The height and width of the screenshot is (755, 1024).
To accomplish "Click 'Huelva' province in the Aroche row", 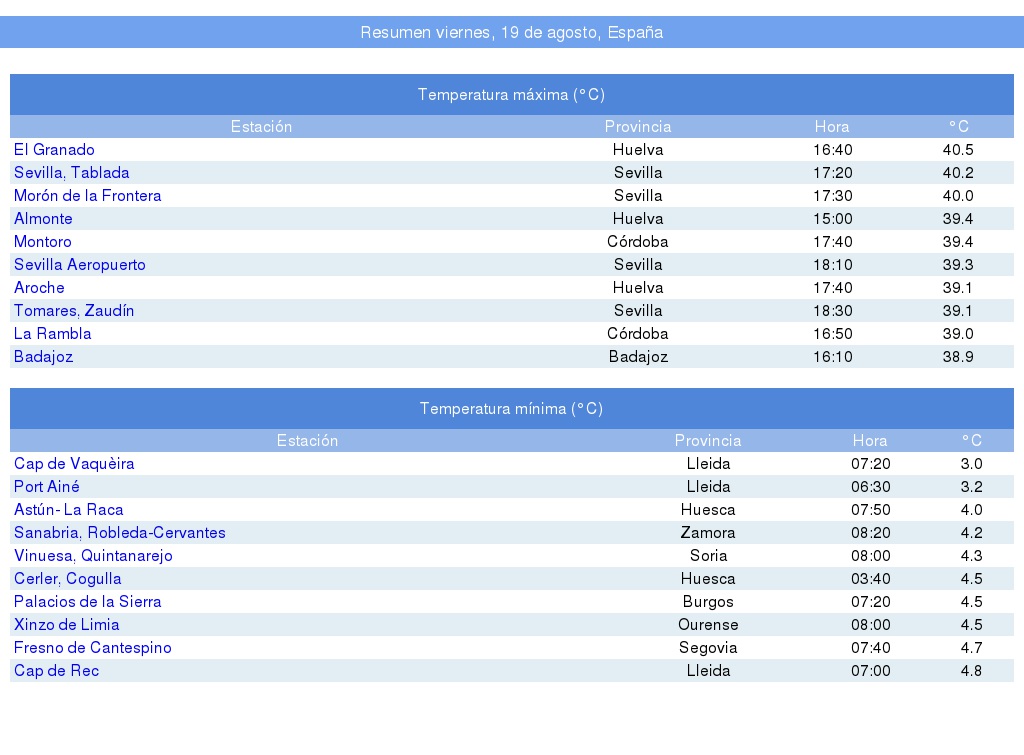I will pyautogui.click(x=638, y=287).
